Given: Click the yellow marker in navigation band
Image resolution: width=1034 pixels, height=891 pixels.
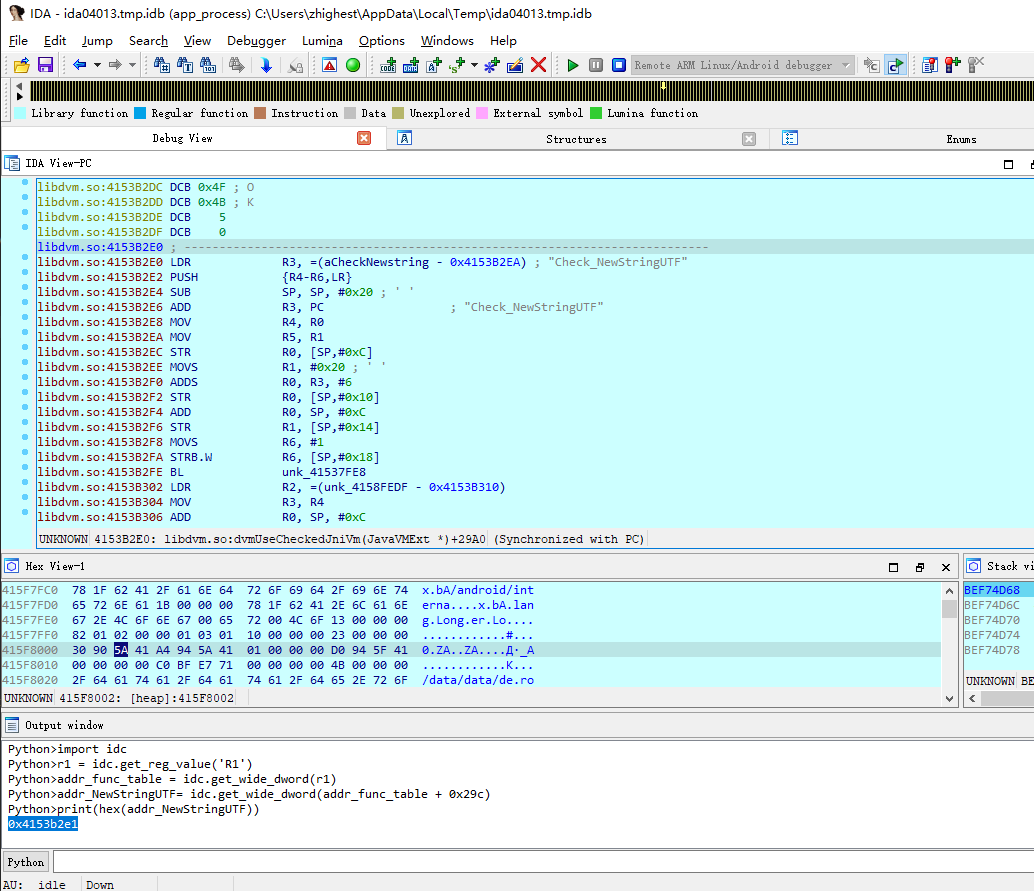Looking at the screenshot, I should pyautogui.click(x=664, y=85).
